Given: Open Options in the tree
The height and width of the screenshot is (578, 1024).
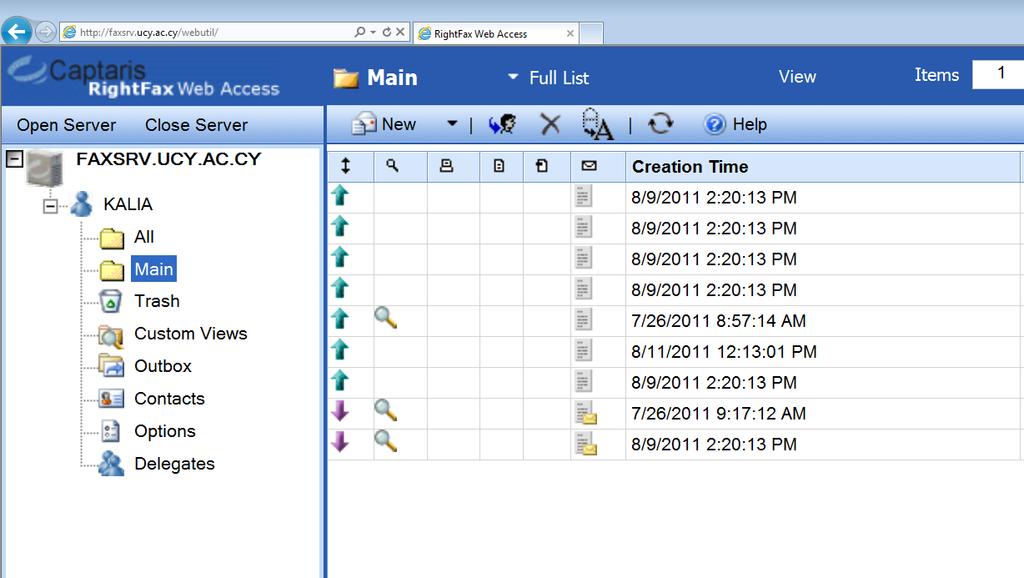Looking at the screenshot, I should tap(165, 432).
